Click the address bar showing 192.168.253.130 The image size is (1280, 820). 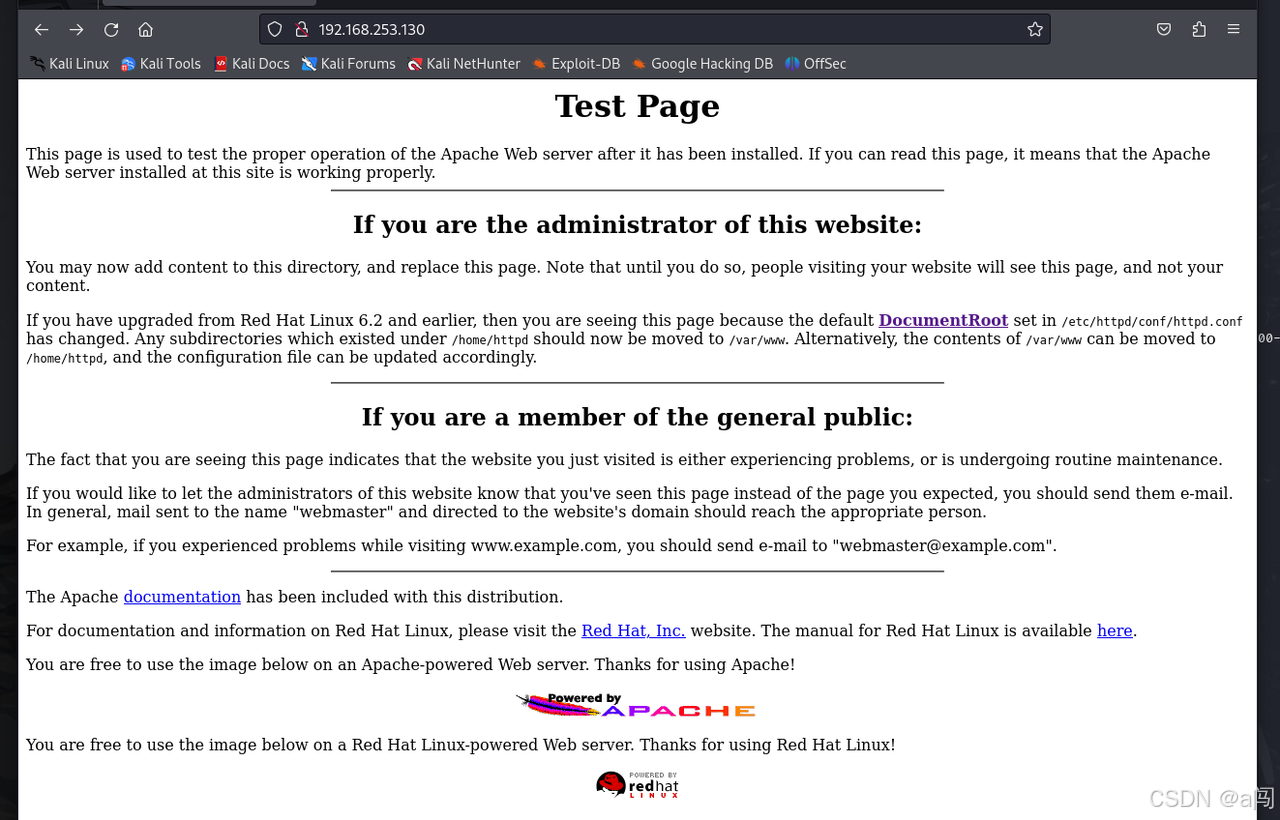[x=655, y=29]
